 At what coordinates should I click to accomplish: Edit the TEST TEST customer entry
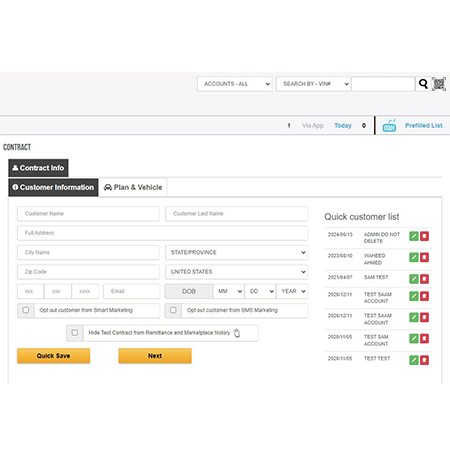pyautogui.click(x=414, y=360)
